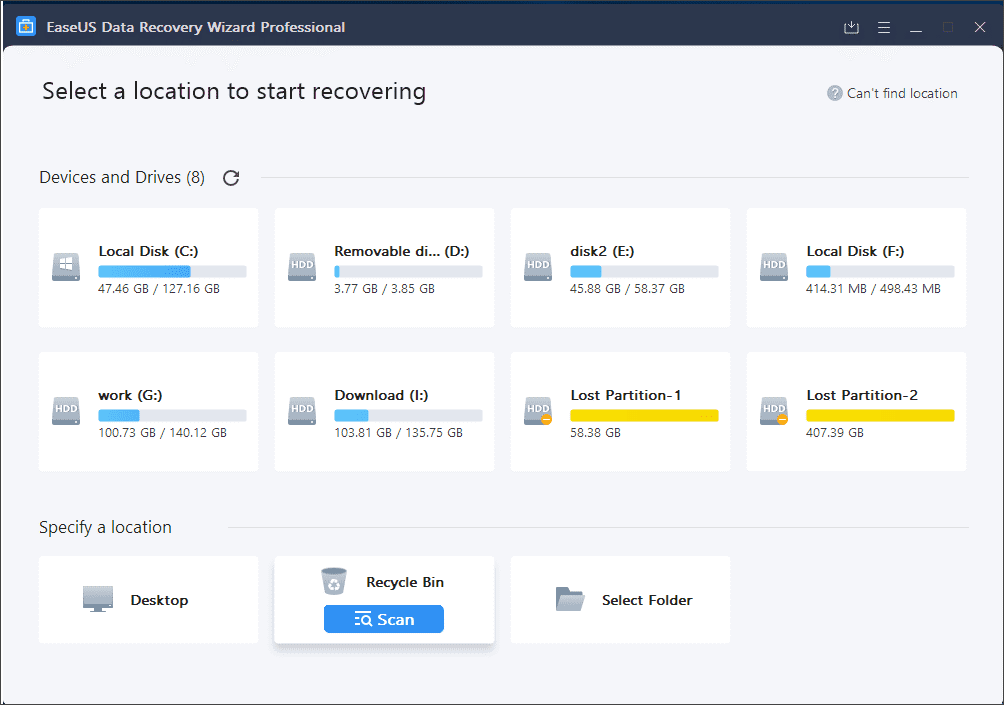Click the Specify a location heading
This screenshot has height=705, width=1004.
106,528
